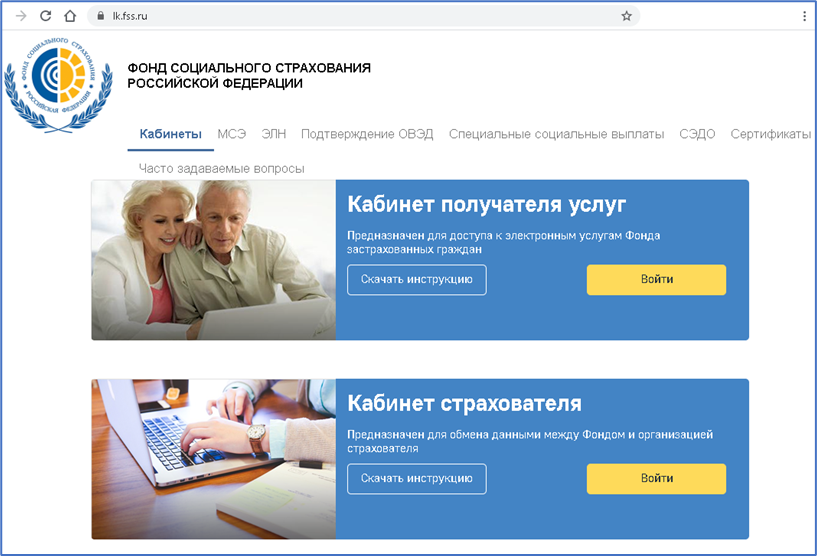
Task: Switch to Подтверждение ОВЭД tab
Action: [x=367, y=134]
